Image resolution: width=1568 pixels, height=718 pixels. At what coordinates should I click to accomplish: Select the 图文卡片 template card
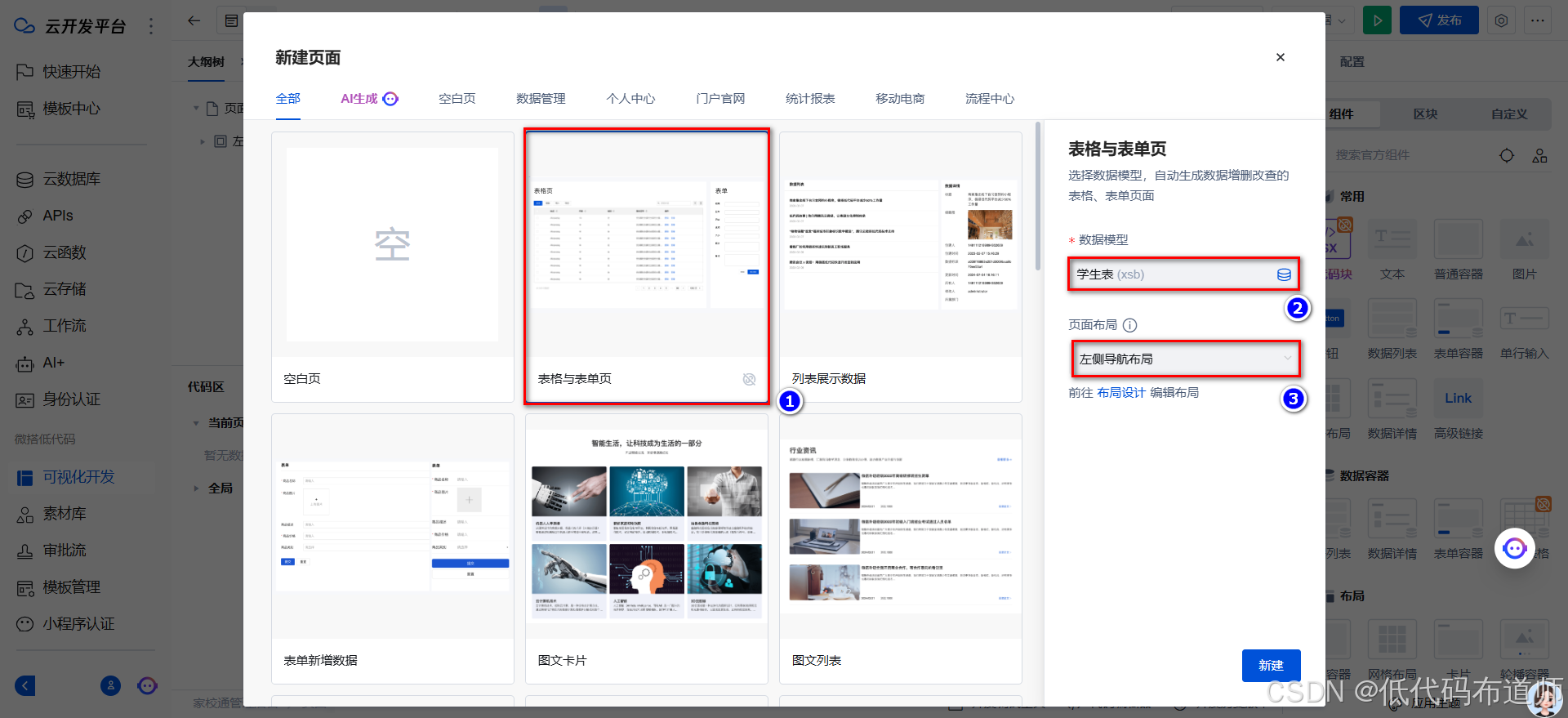[x=647, y=549]
